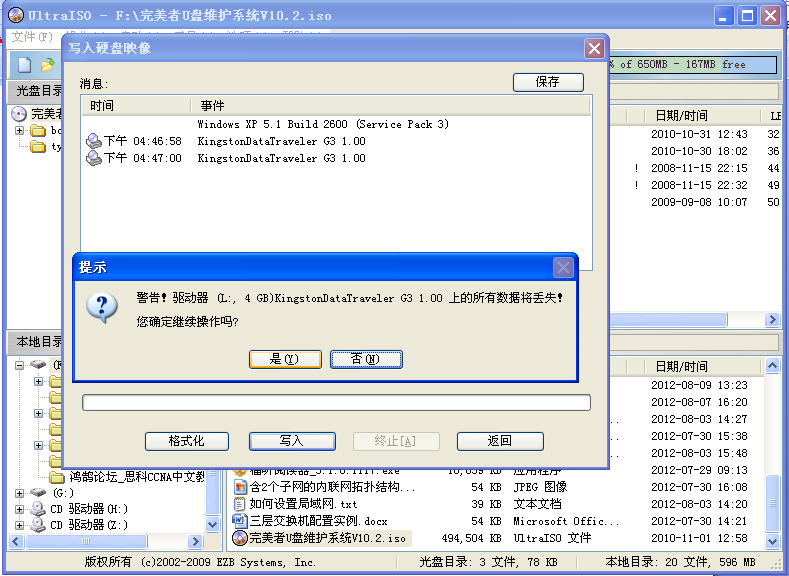Maximize the UltraISO window
The image size is (789, 576).
point(747,16)
